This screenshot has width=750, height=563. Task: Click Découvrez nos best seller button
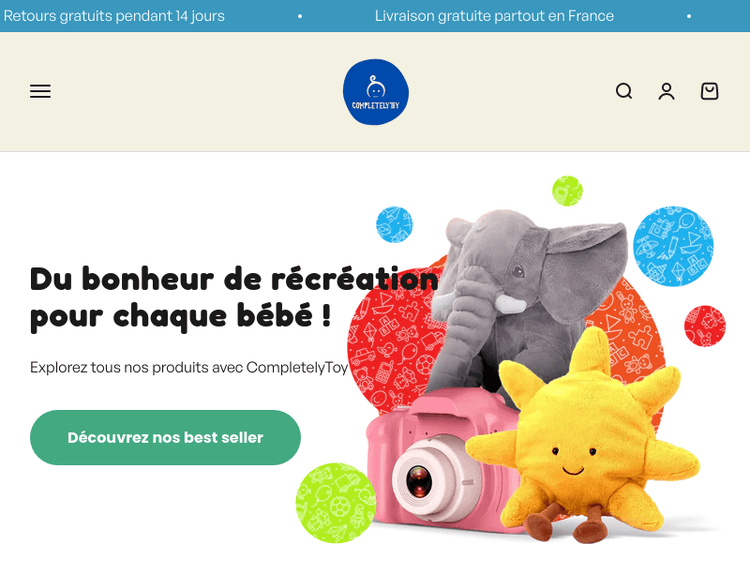165,437
